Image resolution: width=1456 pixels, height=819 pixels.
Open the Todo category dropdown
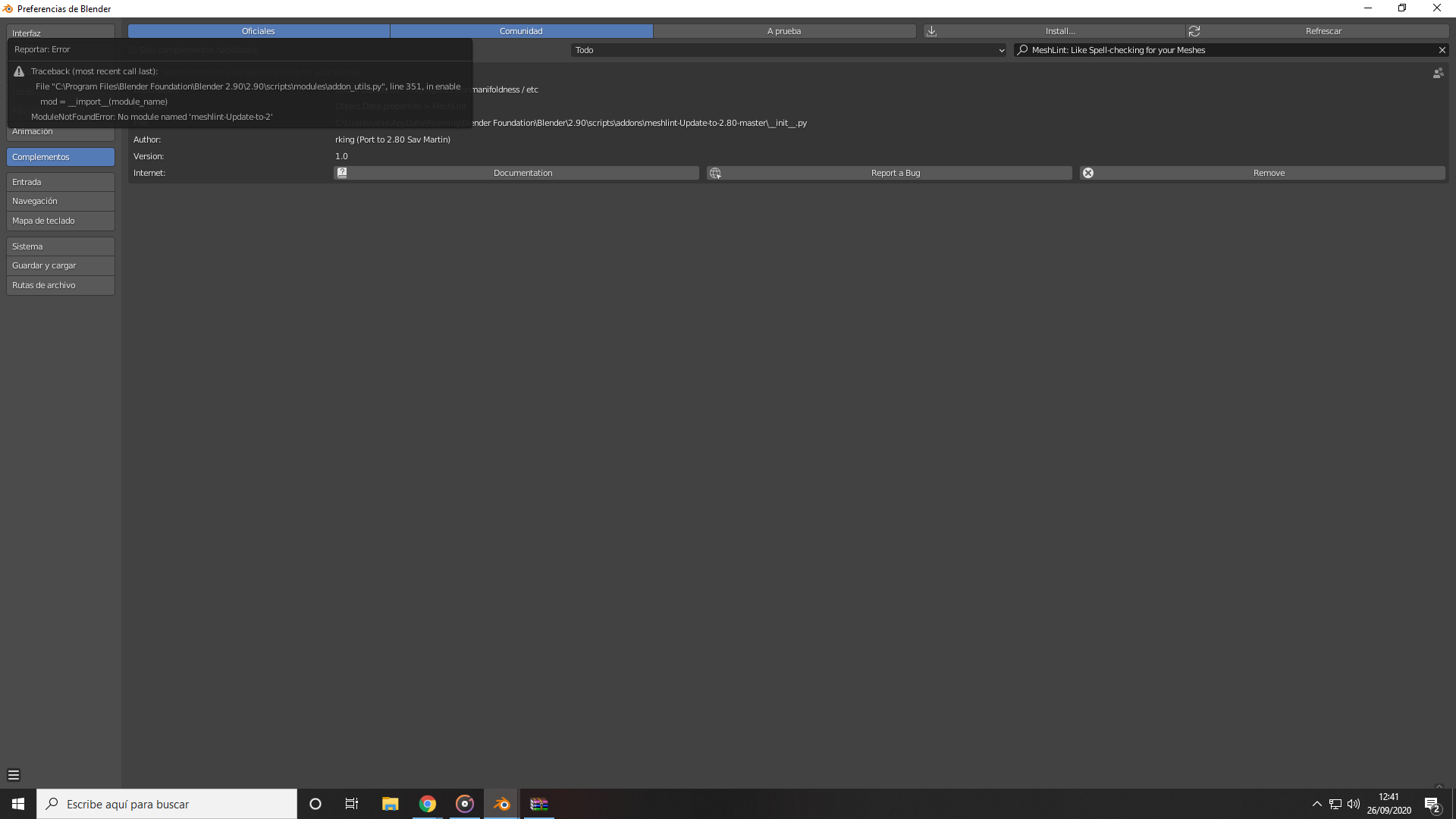[x=789, y=50]
